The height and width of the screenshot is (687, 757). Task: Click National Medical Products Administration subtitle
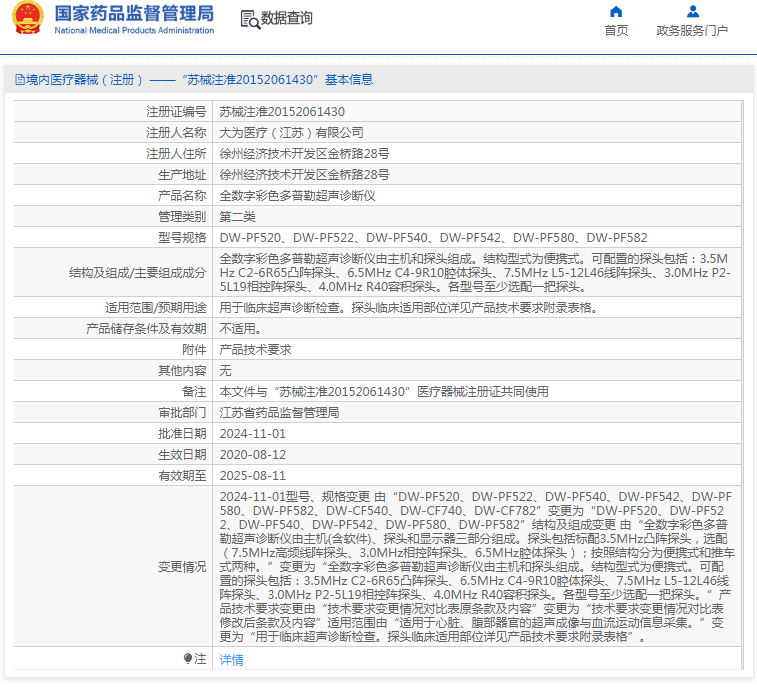[x=134, y=30]
